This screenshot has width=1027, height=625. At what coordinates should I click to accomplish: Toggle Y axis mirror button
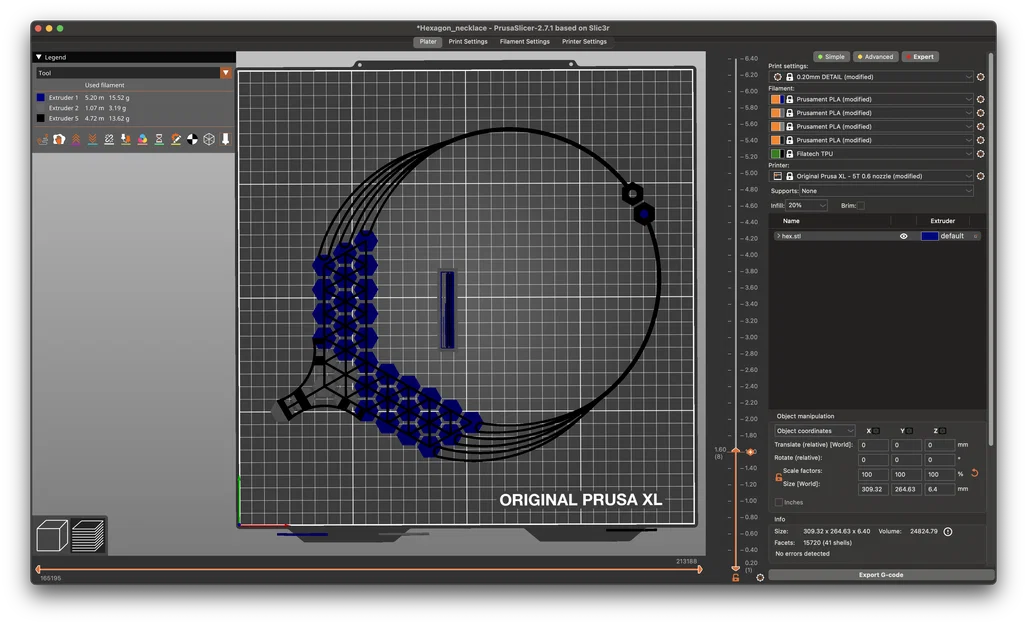tap(909, 431)
